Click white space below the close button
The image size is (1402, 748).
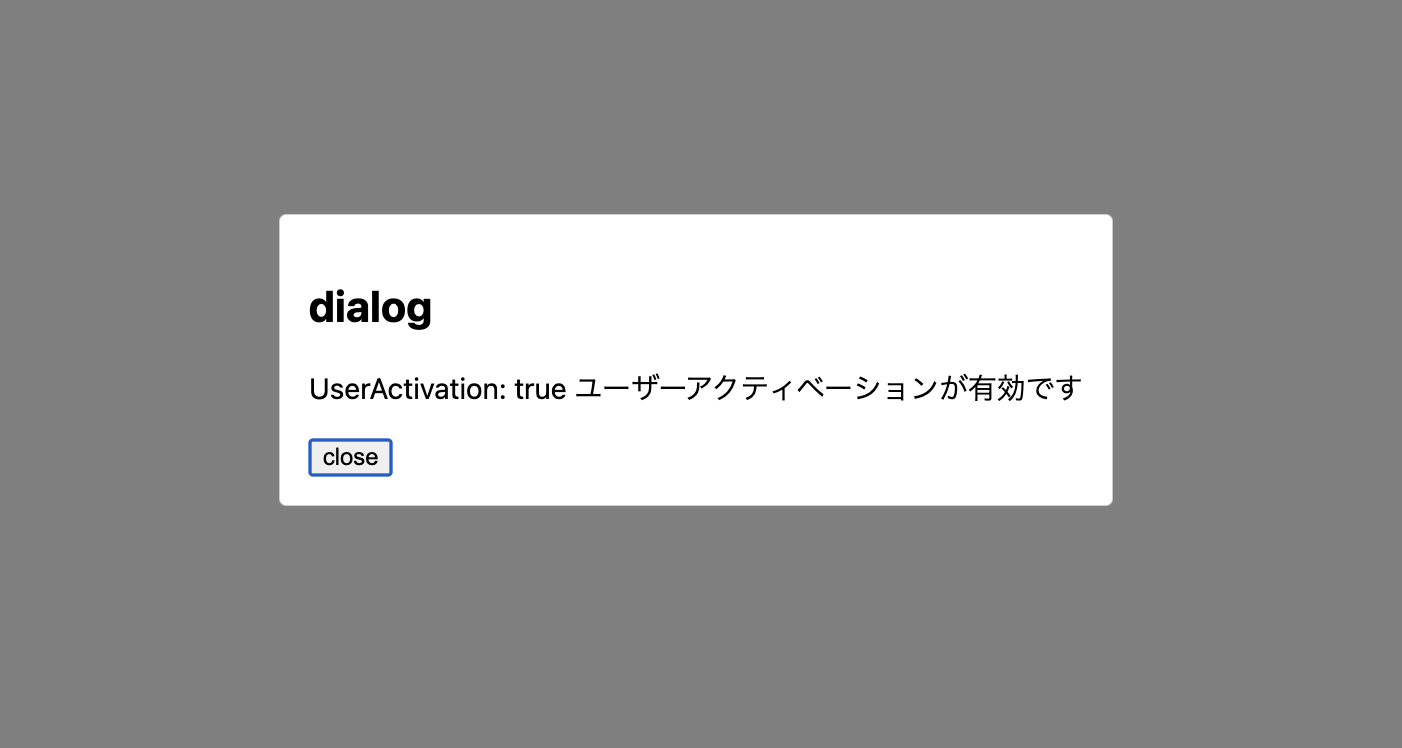pyautogui.click(x=696, y=490)
